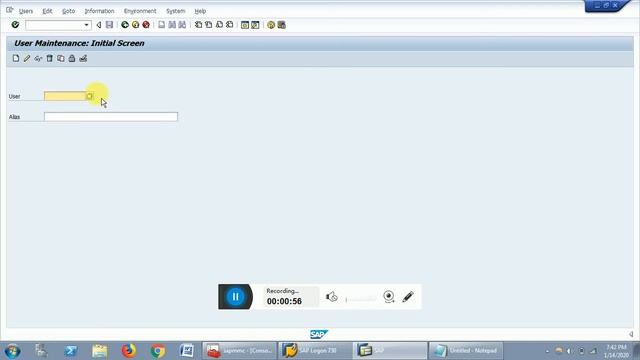Image resolution: width=640 pixels, height=360 pixels.
Task: Click the Find Next binoculars icon
Action: (182, 25)
